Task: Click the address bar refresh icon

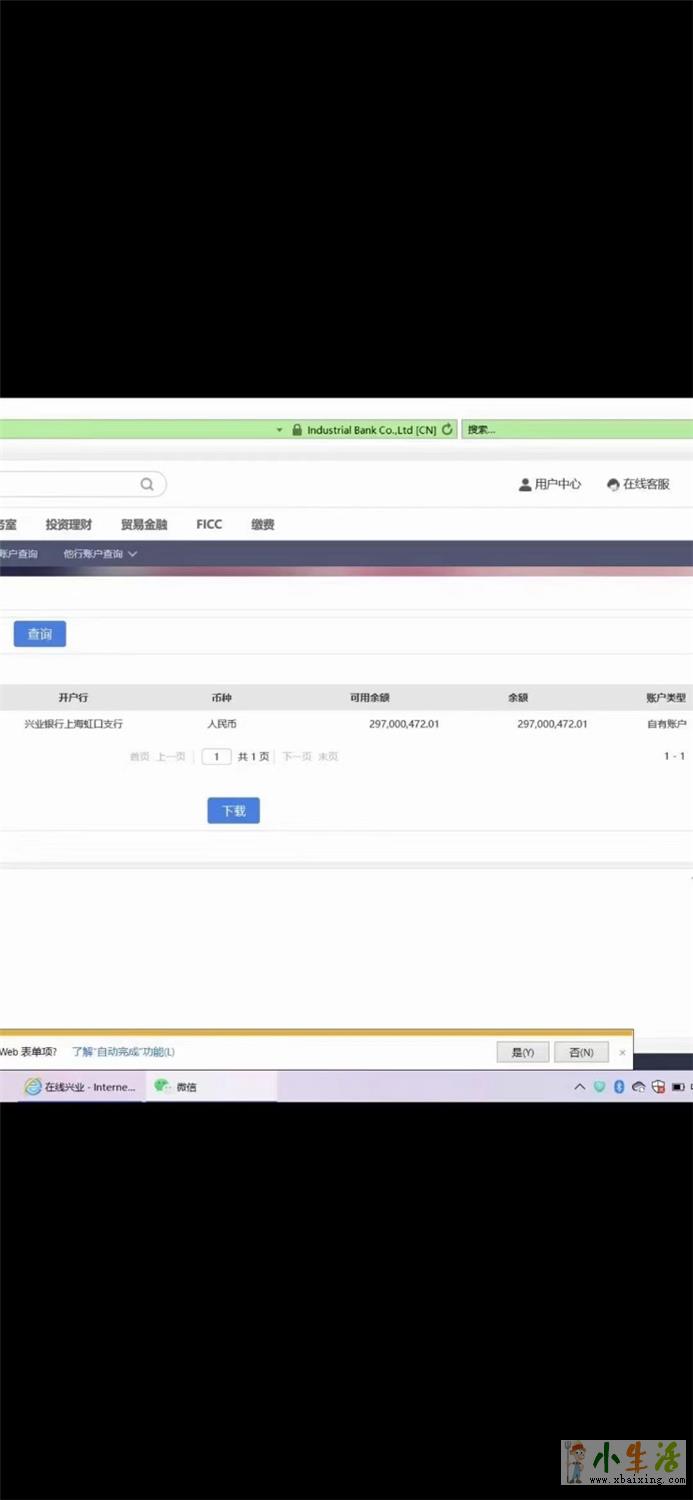Action: click(447, 430)
